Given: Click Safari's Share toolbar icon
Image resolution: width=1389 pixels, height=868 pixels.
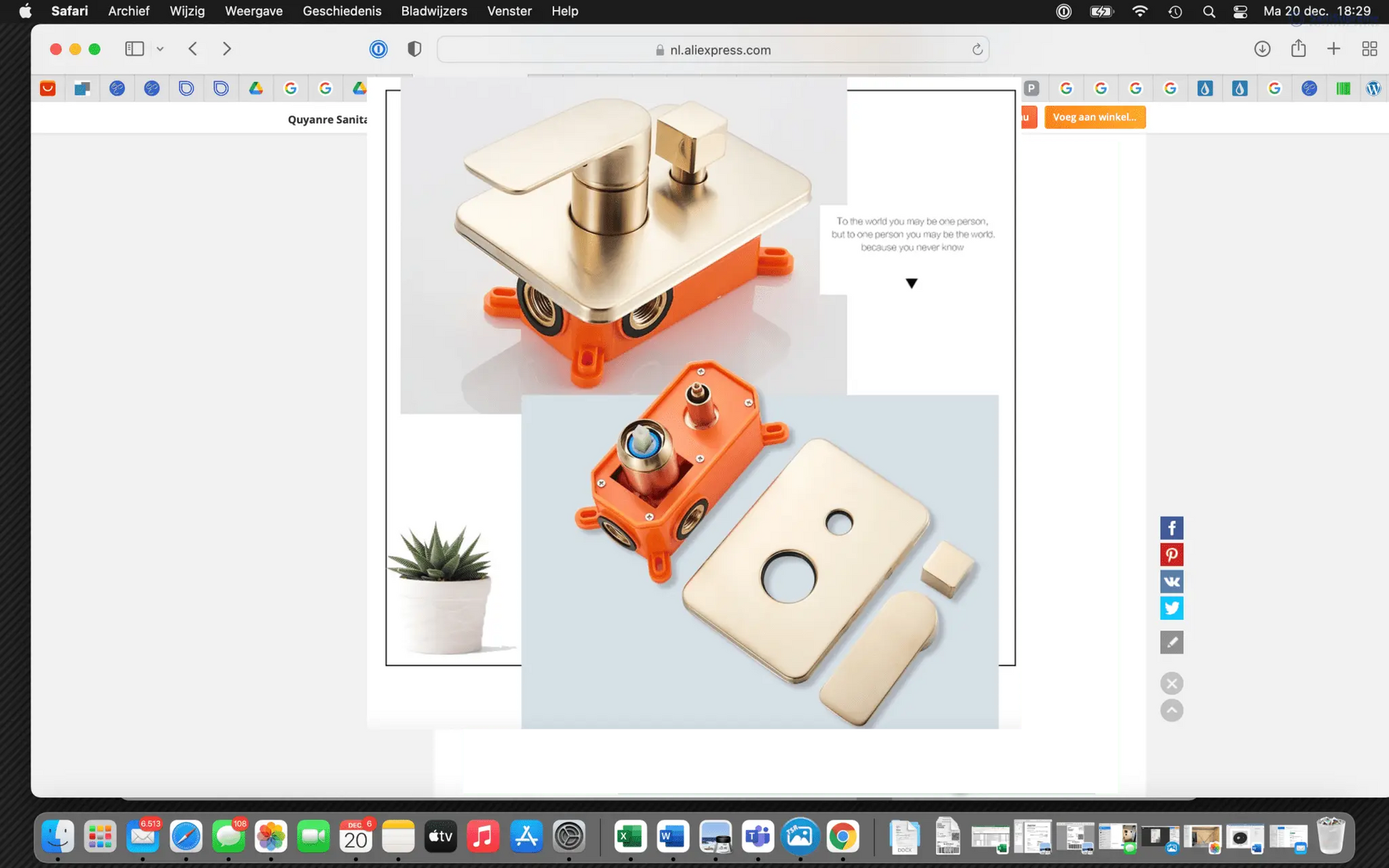Looking at the screenshot, I should 1298,49.
